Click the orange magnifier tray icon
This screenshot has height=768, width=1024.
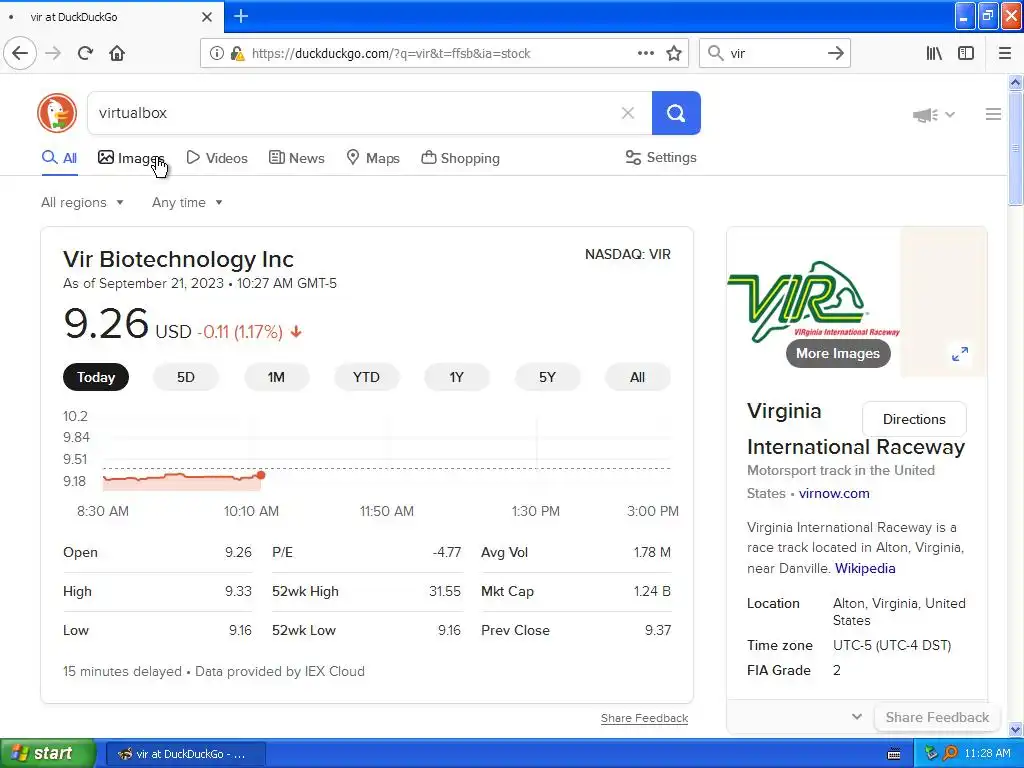950,753
